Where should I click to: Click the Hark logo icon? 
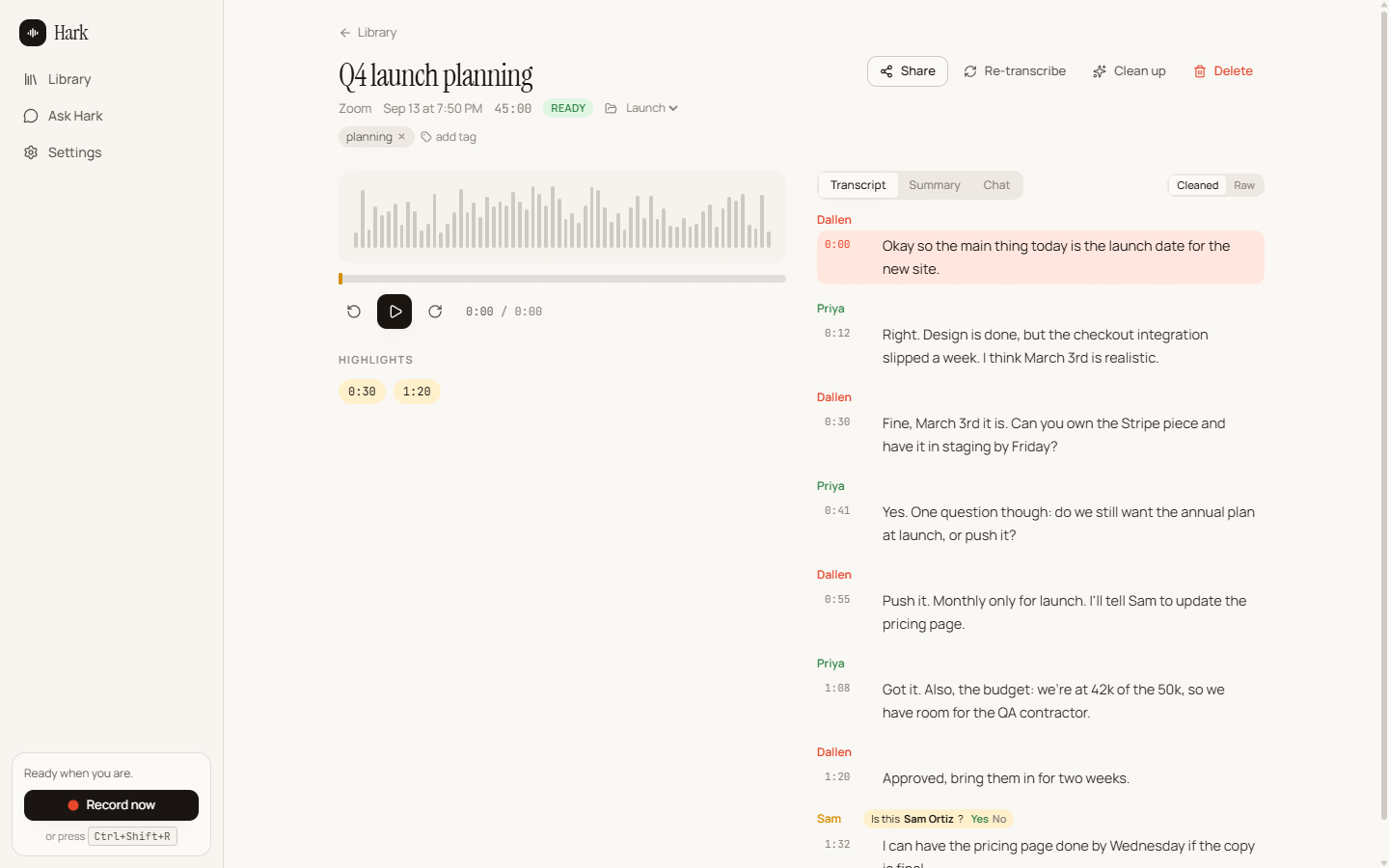pos(33,33)
